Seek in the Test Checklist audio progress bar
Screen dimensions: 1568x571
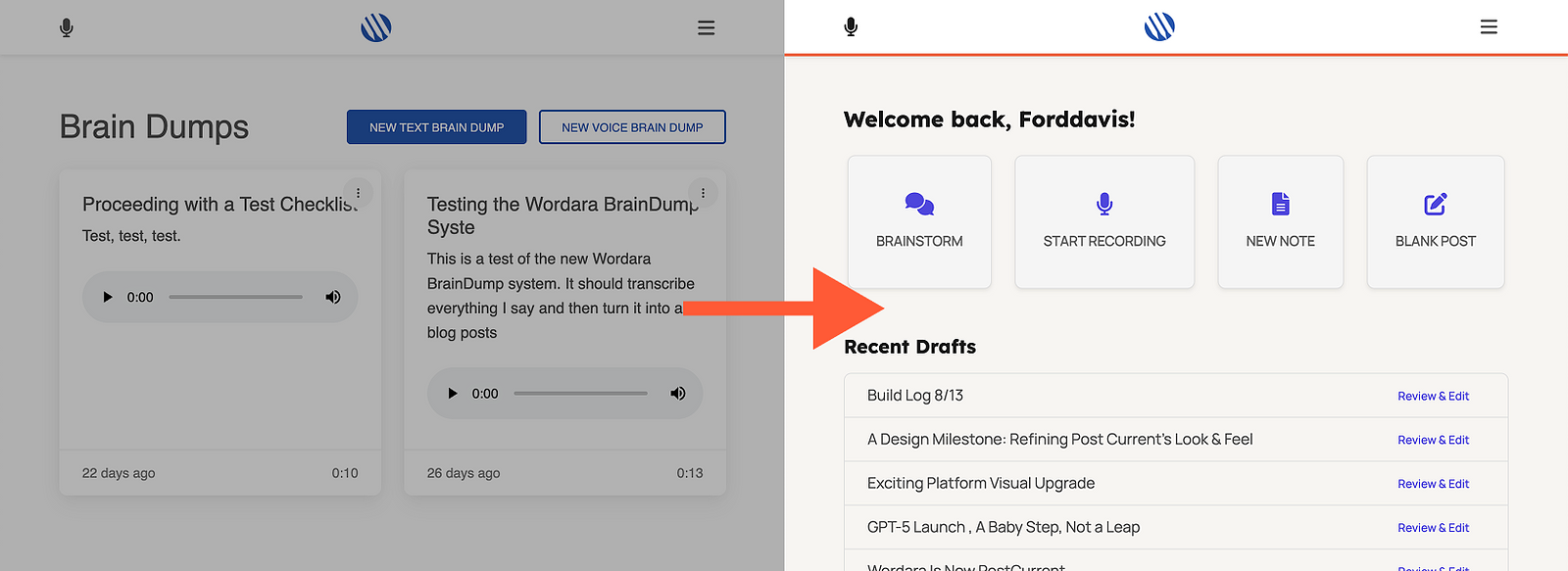[x=235, y=297]
